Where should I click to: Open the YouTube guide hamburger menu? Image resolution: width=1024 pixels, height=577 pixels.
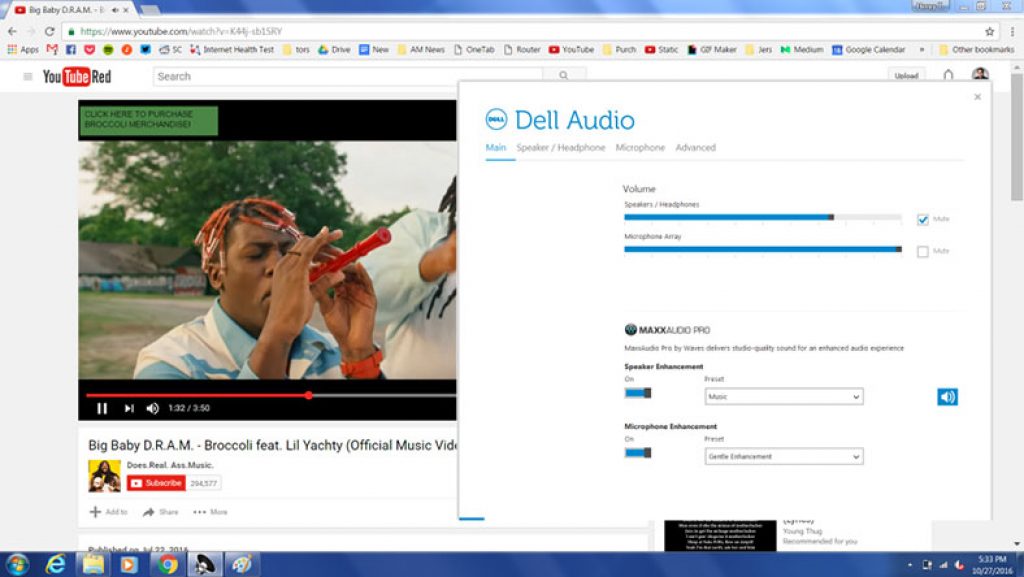27,76
